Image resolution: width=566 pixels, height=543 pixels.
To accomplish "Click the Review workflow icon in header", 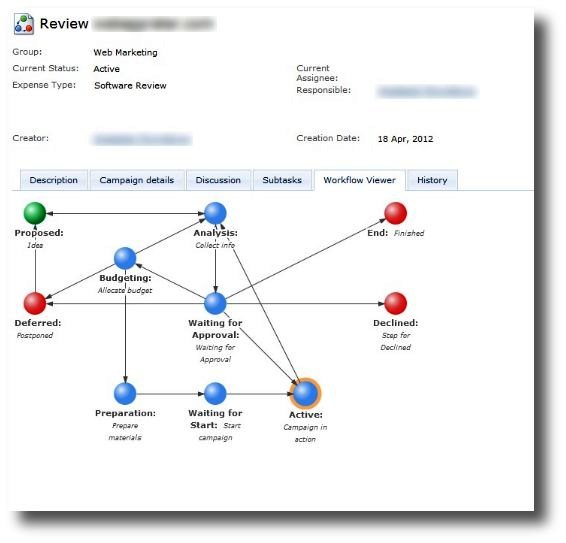I will click(24, 24).
